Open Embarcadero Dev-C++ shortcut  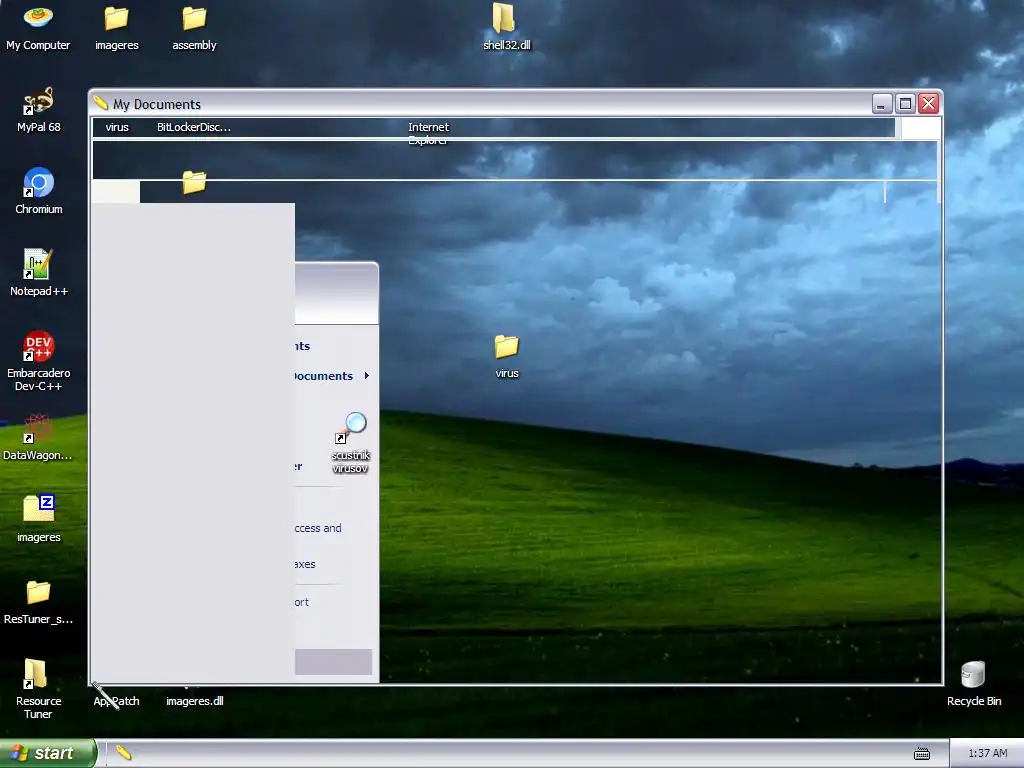(39, 361)
